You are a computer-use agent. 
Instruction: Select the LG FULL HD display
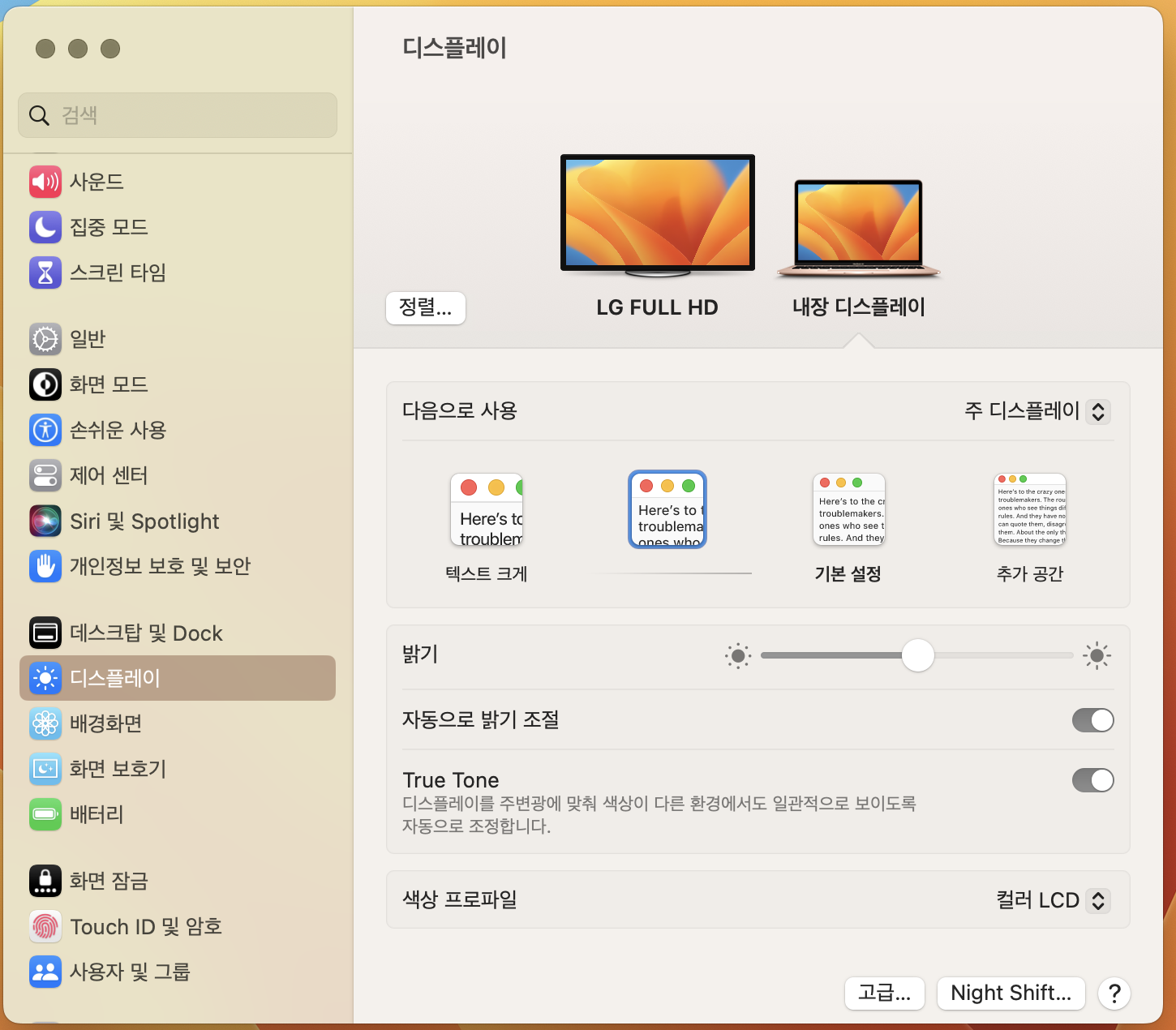657,213
